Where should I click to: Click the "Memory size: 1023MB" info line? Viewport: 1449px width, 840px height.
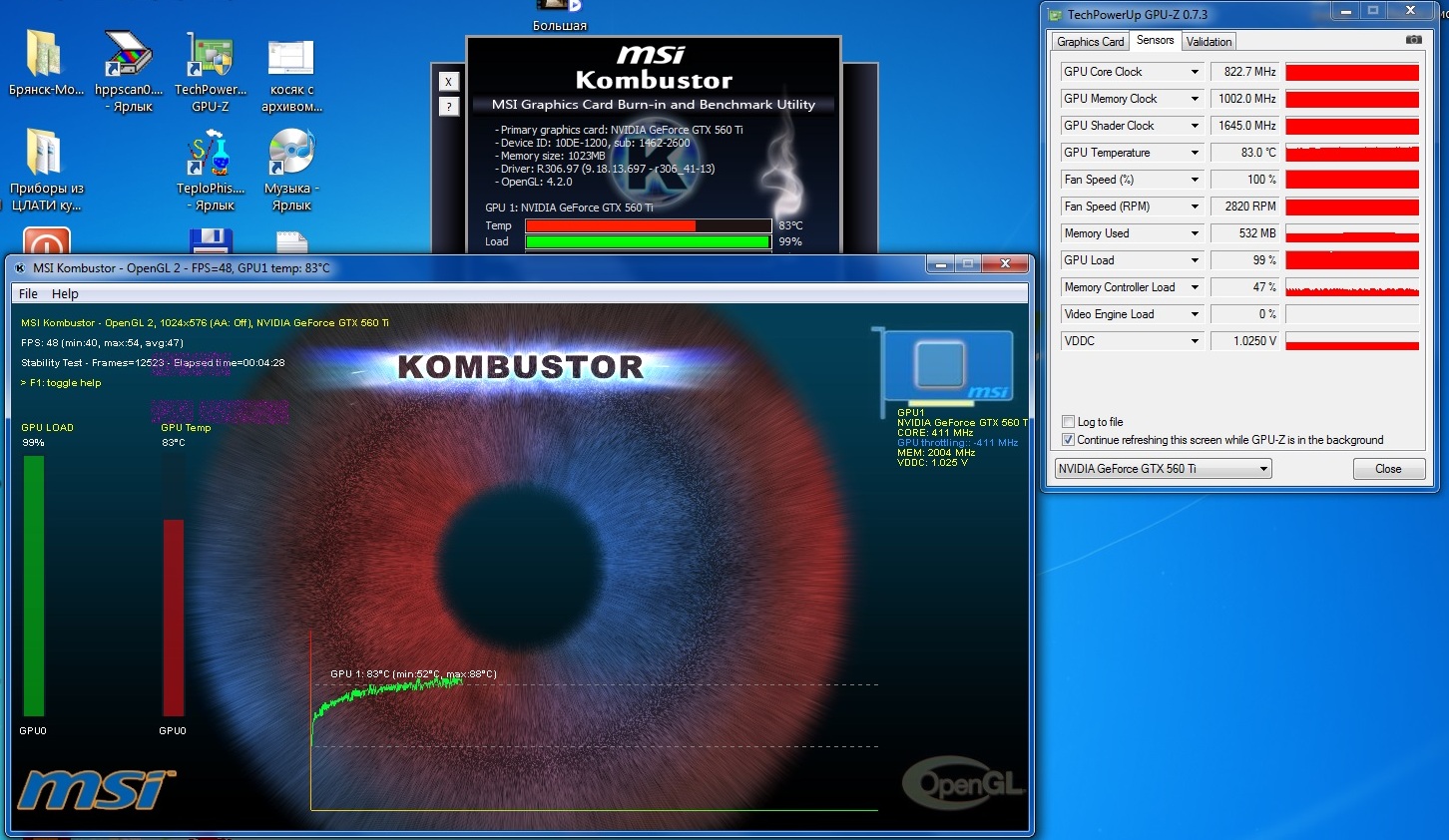pos(551,156)
